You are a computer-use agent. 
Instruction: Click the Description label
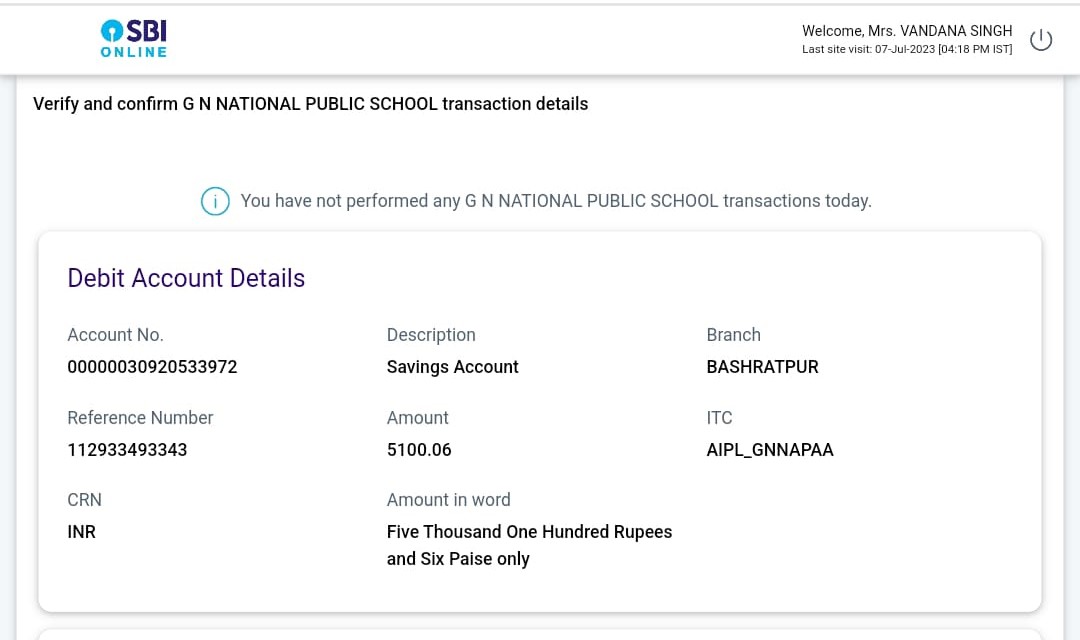tap(431, 335)
